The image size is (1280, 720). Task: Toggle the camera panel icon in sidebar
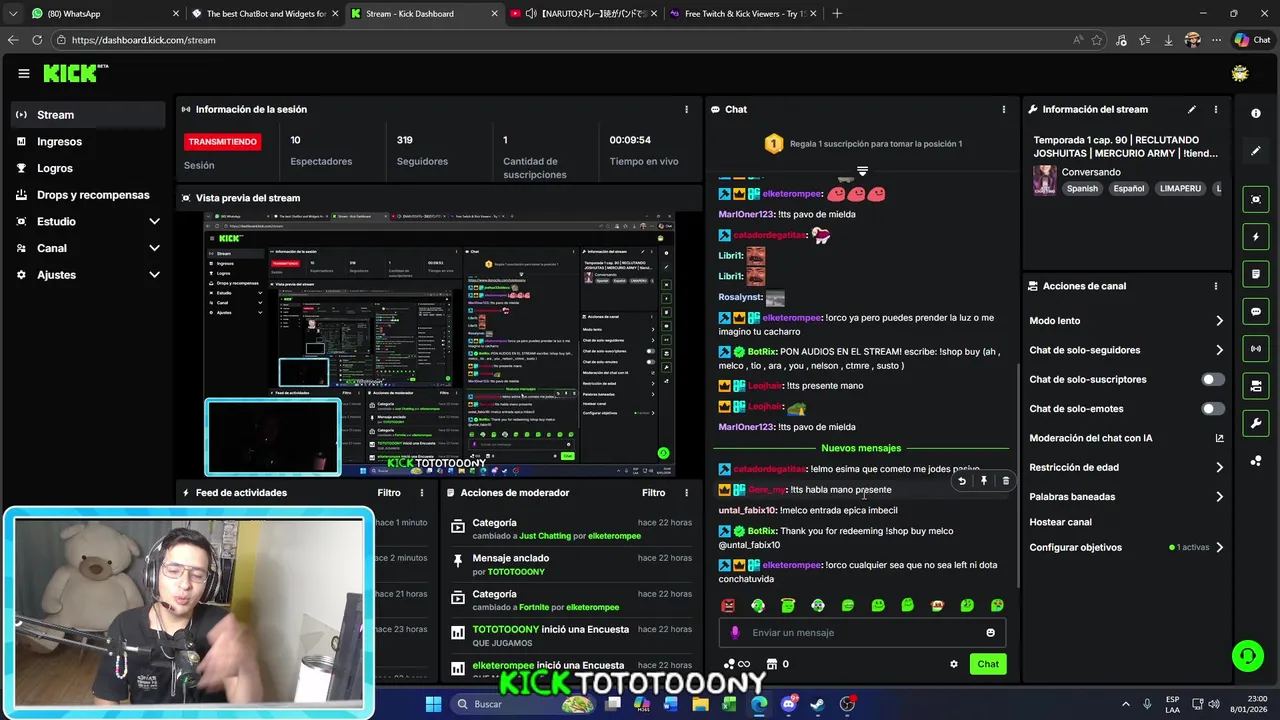point(1256,386)
